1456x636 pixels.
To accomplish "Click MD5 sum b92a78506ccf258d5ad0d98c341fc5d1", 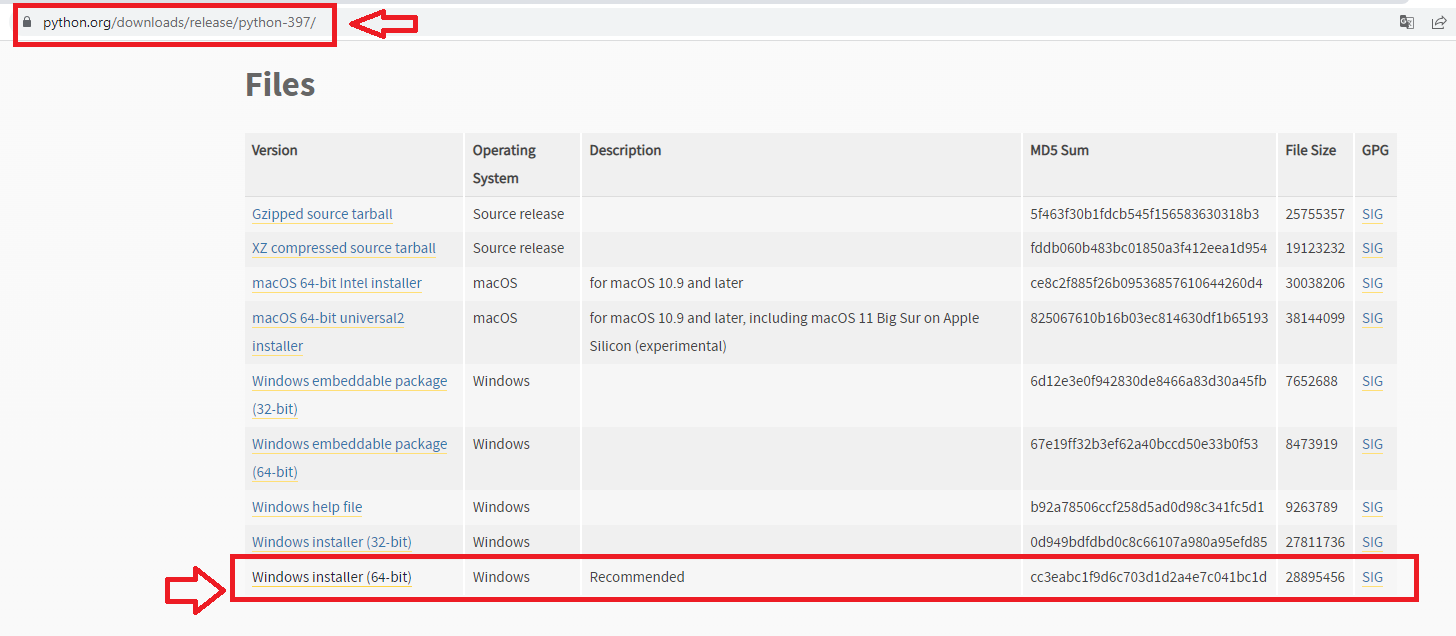I will click(1147, 507).
